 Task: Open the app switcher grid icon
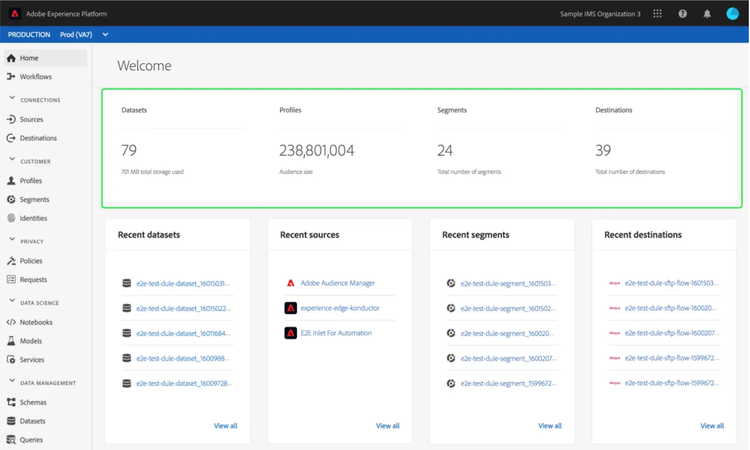[x=658, y=14]
